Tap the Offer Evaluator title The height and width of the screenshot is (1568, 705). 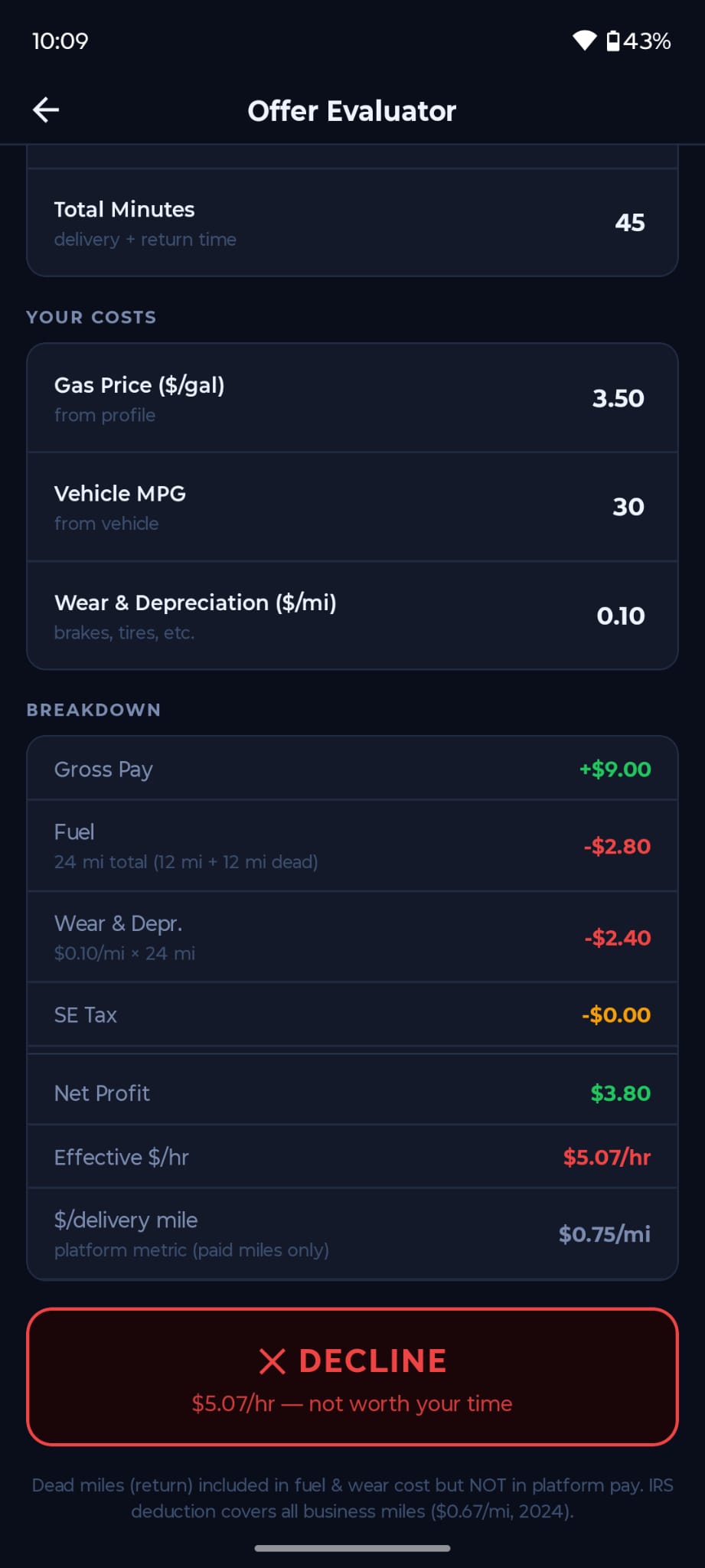coord(352,111)
